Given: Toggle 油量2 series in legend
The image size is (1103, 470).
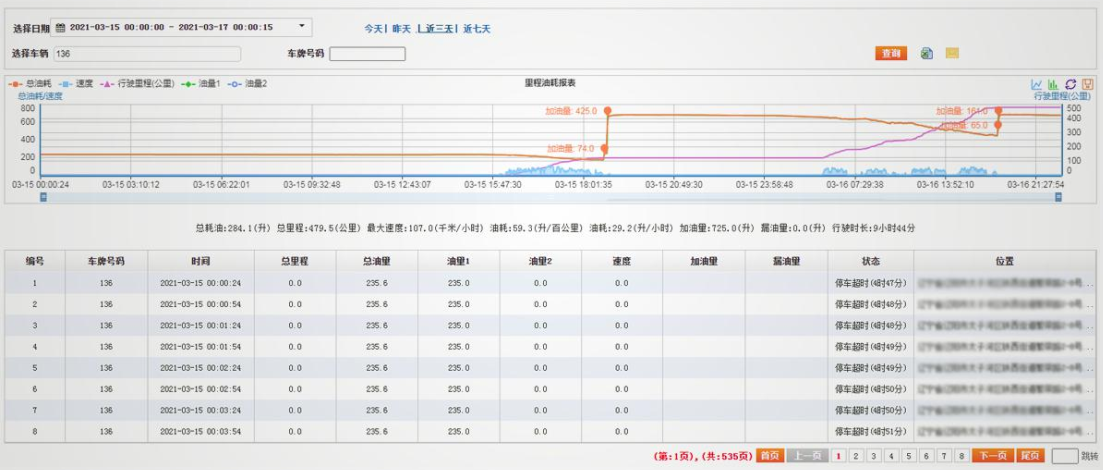Looking at the screenshot, I should [247, 84].
